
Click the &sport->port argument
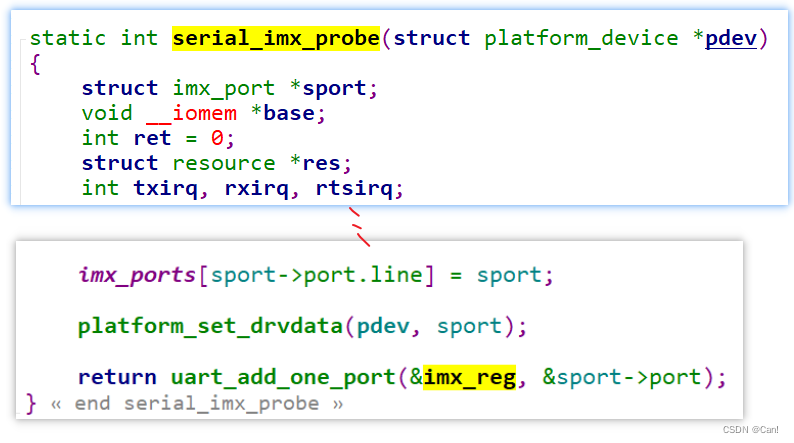click(621, 377)
